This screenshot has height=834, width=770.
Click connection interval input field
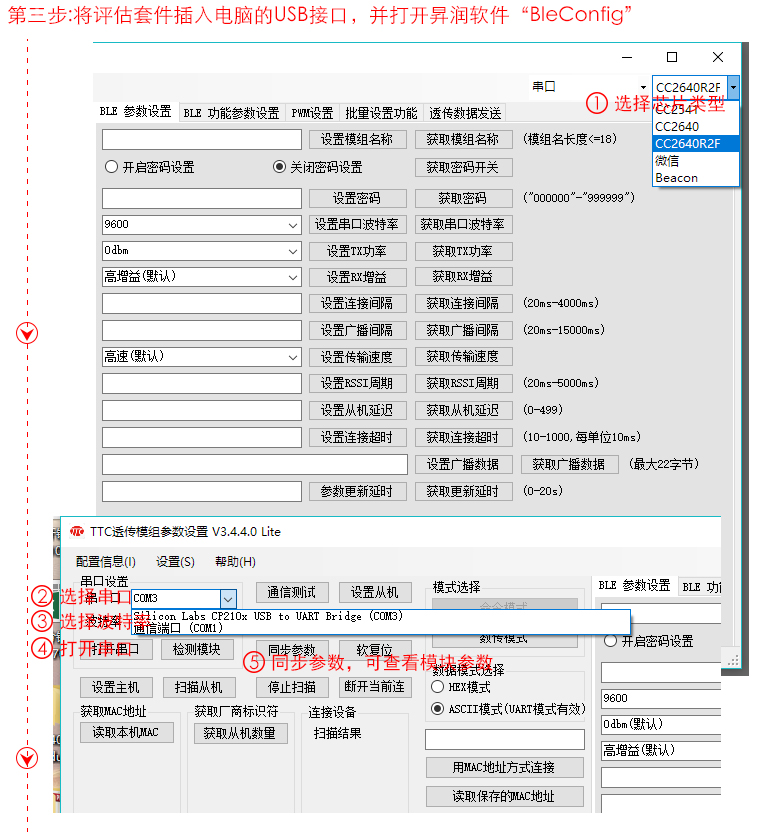pos(202,304)
